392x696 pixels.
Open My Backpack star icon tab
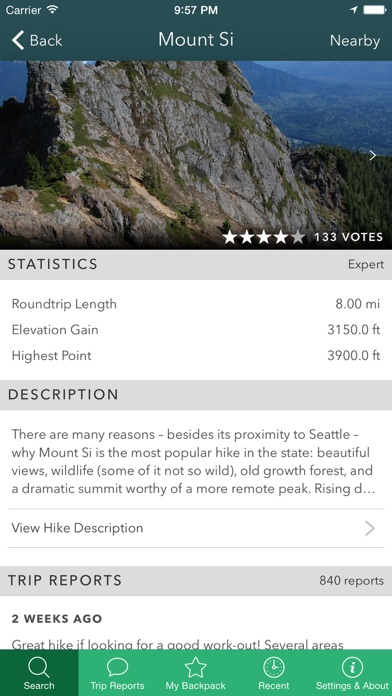click(196, 667)
